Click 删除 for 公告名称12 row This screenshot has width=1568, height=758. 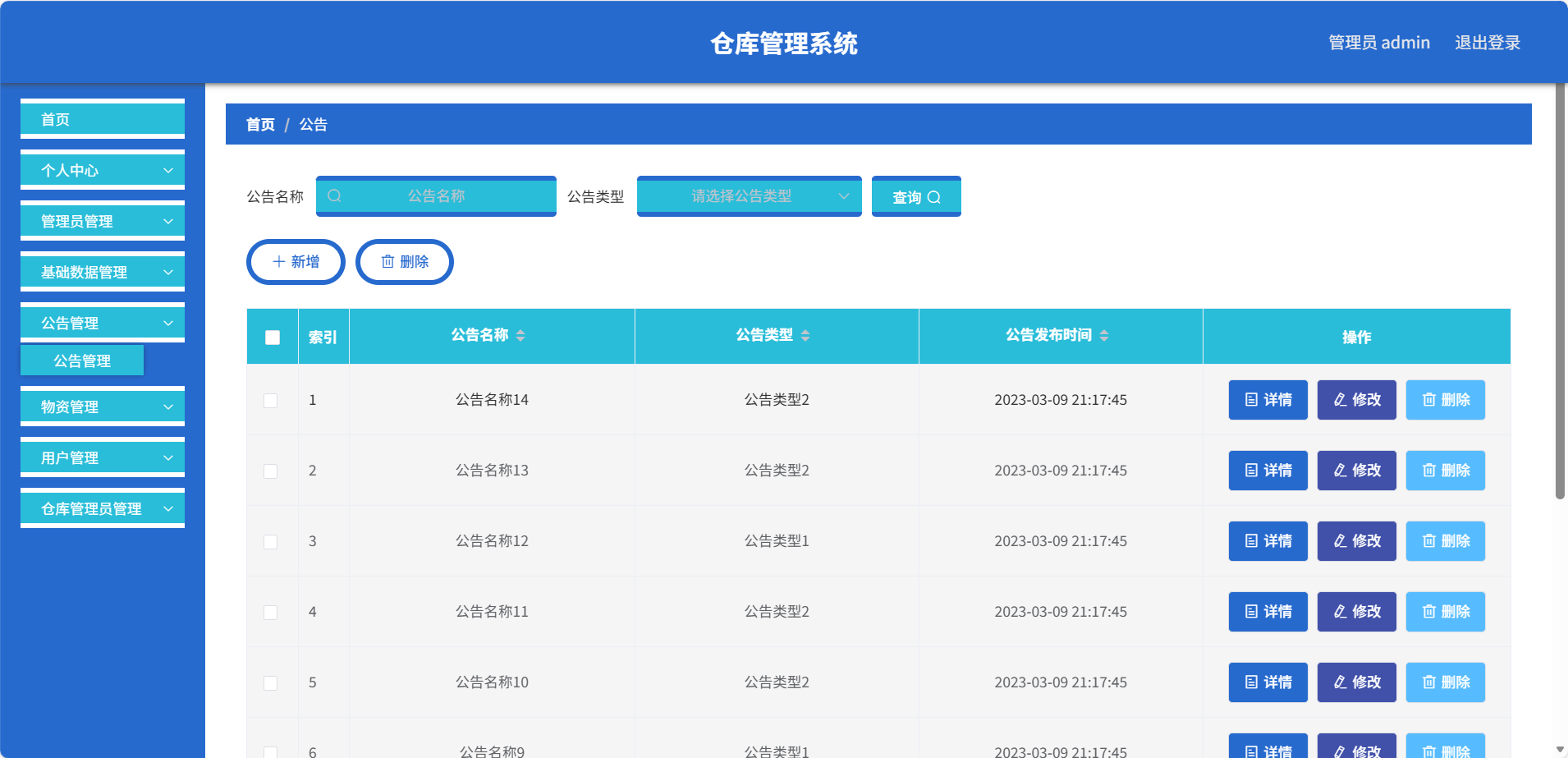pos(1446,541)
